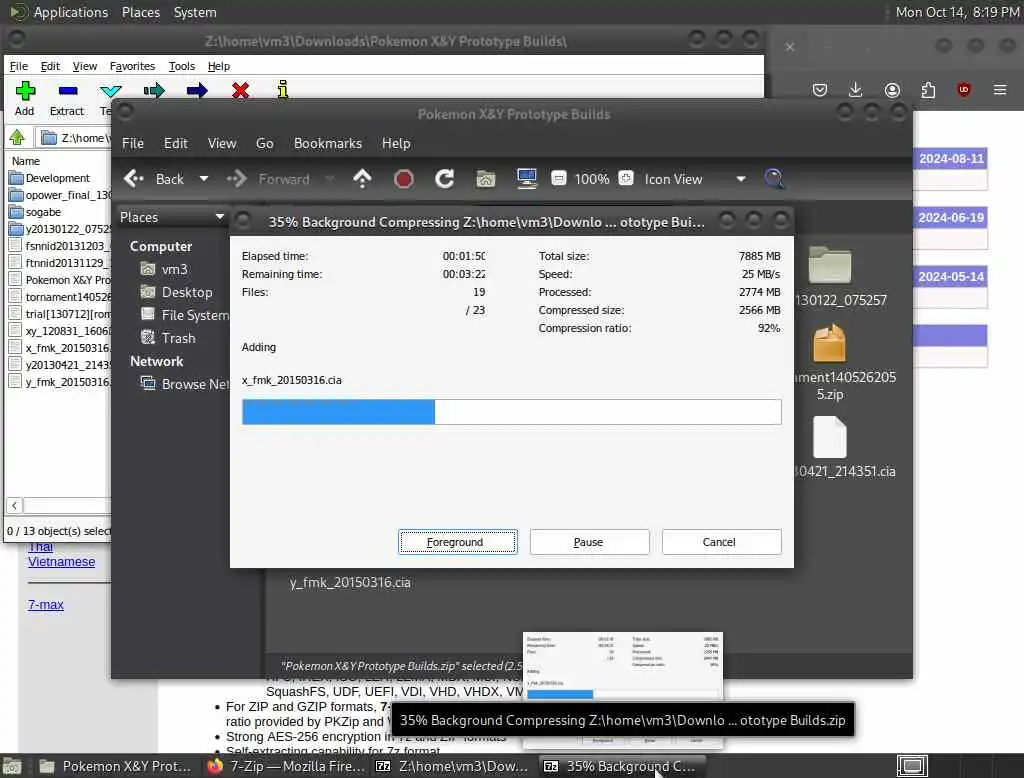
Task: Click the 7-Zip Extract icon
Action: 68,90
